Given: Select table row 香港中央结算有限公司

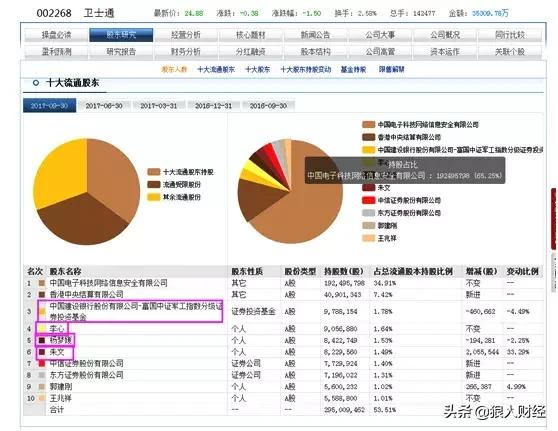Looking at the screenshot, I should tap(284, 294).
